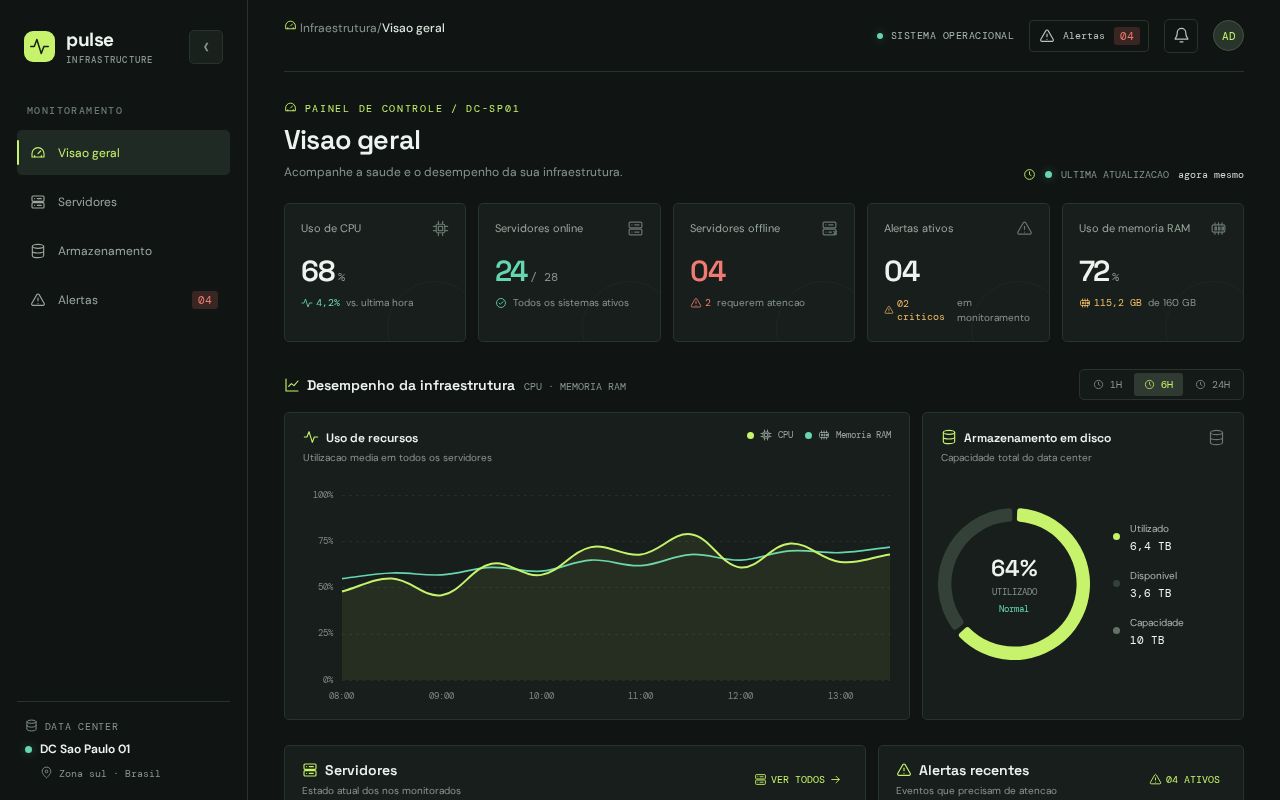Click the Pulse logo icon
Screen dimensions: 1280x800
[x=40, y=46]
